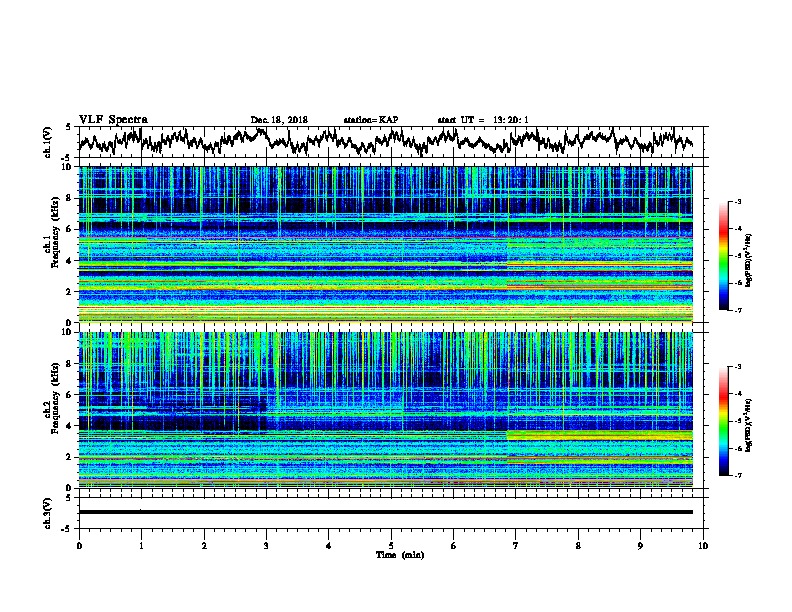The height and width of the screenshot is (612, 792).
Task: Click the time axis tick label "1"
Action: tap(141, 546)
